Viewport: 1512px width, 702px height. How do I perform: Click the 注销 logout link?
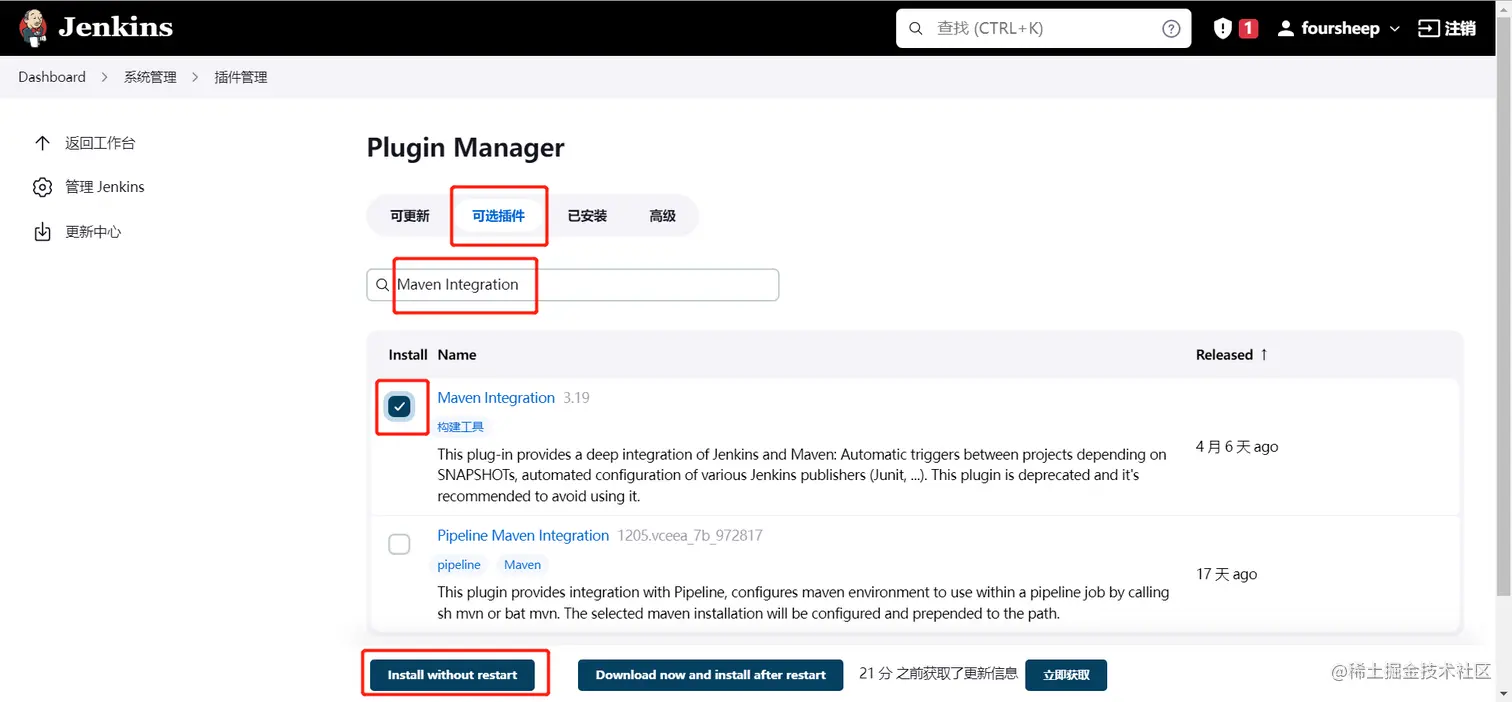pos(1460,29)
